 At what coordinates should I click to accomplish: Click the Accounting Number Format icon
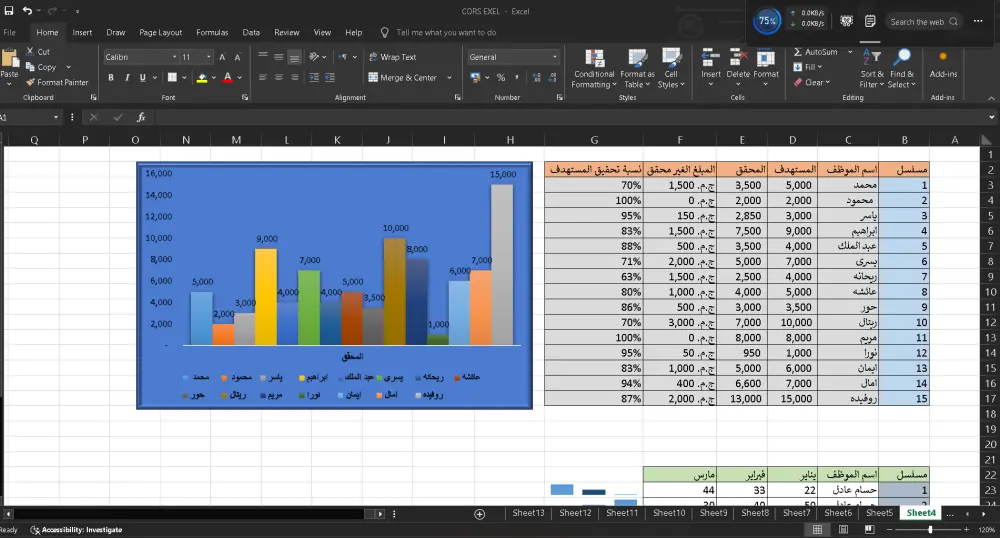[x=476, y=78]
